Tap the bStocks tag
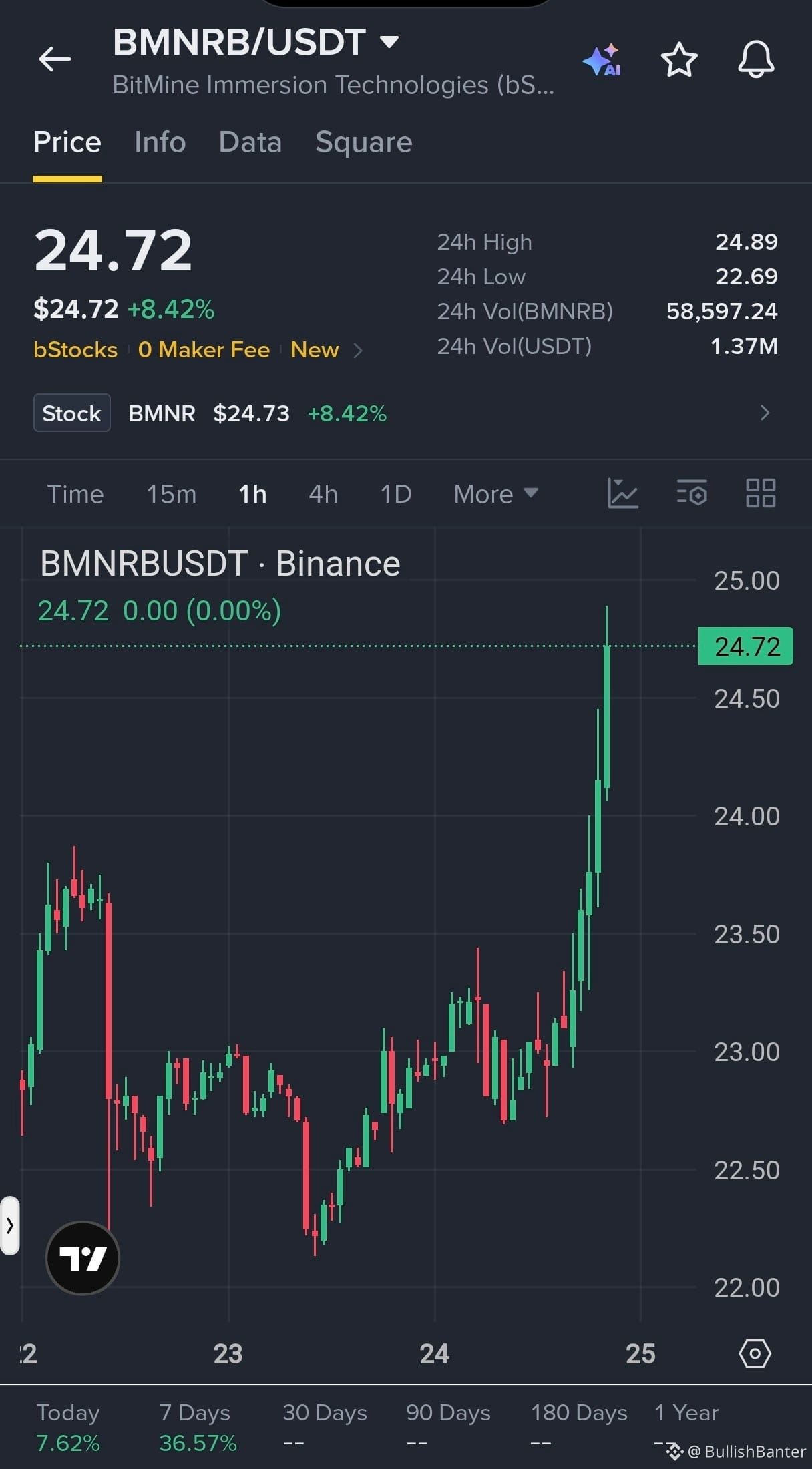This screenshot has height=1469, width=812. point(75,349)
